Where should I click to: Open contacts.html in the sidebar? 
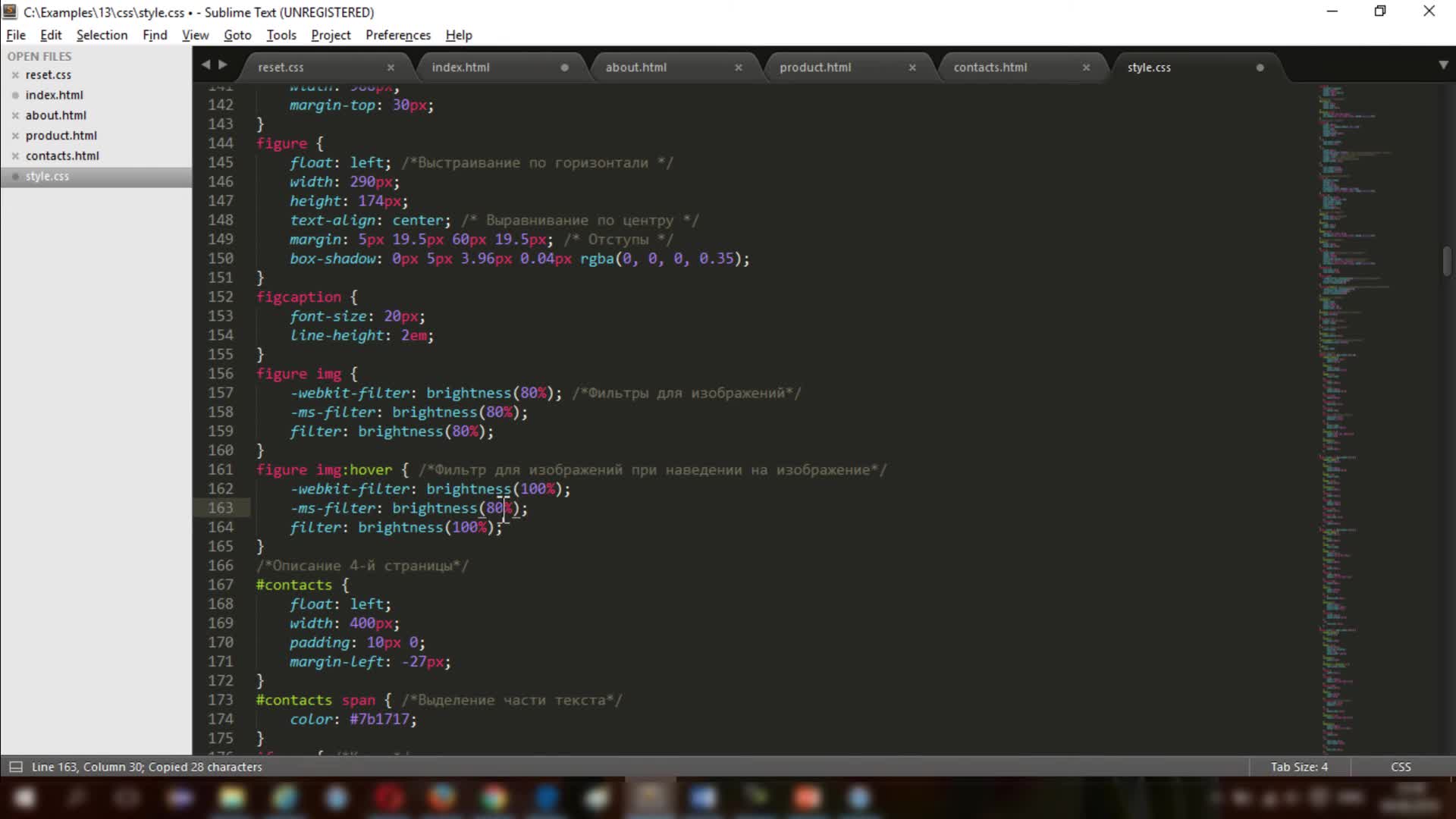(x=62, y=155)
